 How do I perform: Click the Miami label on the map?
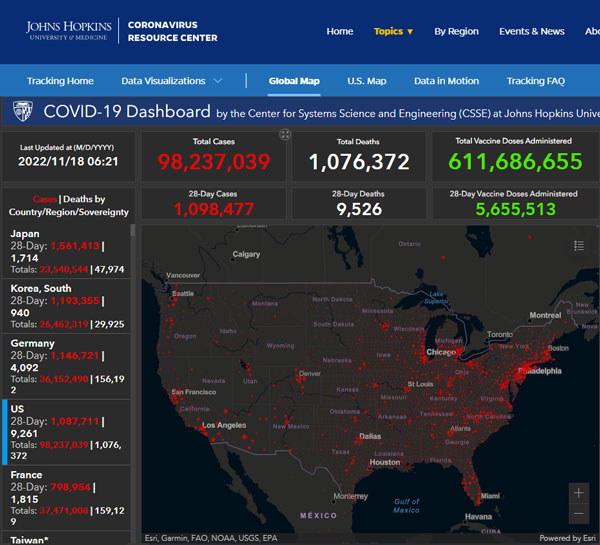490,496
